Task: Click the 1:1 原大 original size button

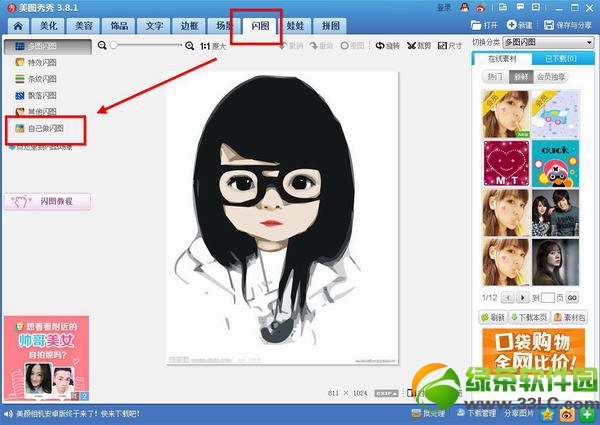Action: pos(213,46)
